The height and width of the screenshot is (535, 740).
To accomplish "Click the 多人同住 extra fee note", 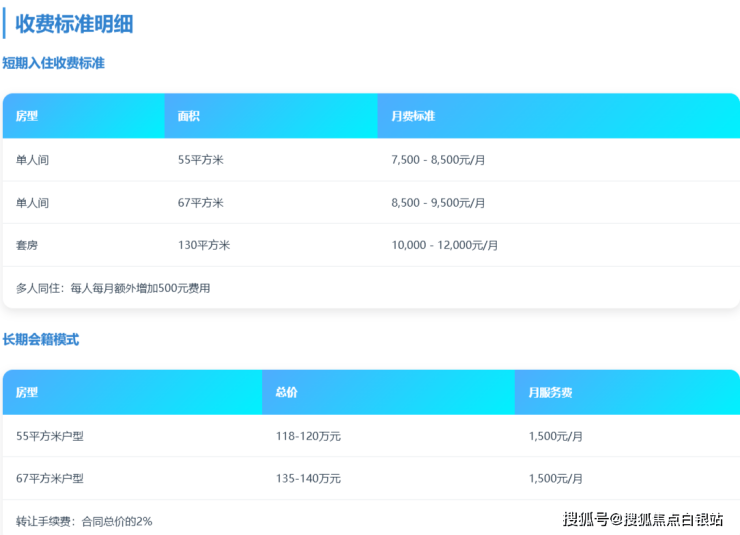I will pyautogui.click(x=113, y=288).
